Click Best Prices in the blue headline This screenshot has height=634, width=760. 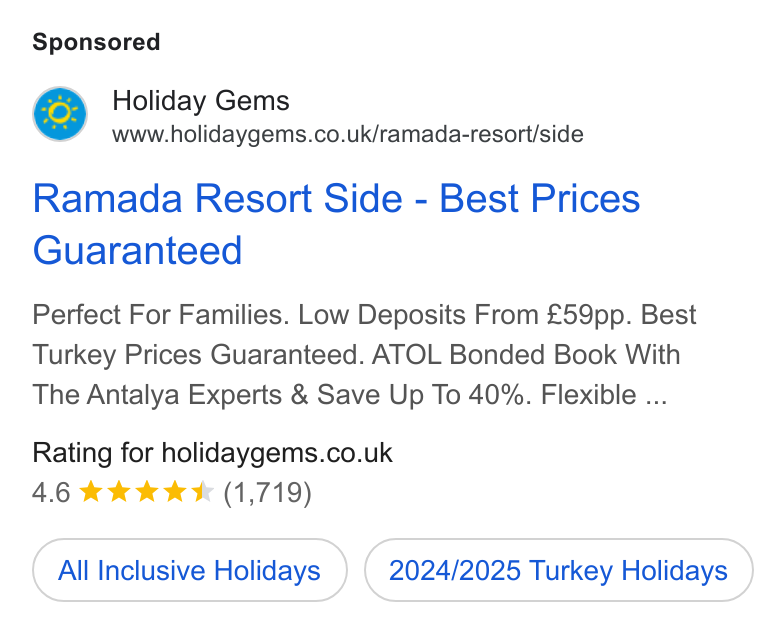tap(539, 199)
